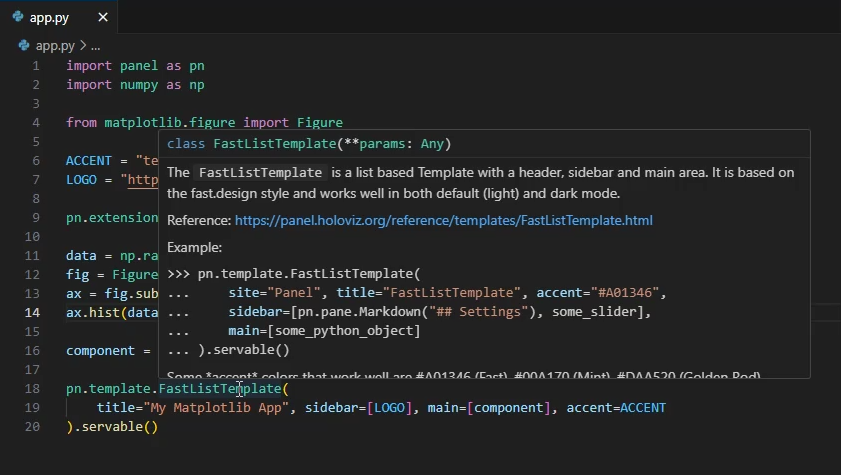Image resolution: width=841 pixels, height=475 pixels.
Task: Click 'Figure' import on line 4
Action: 320,123
